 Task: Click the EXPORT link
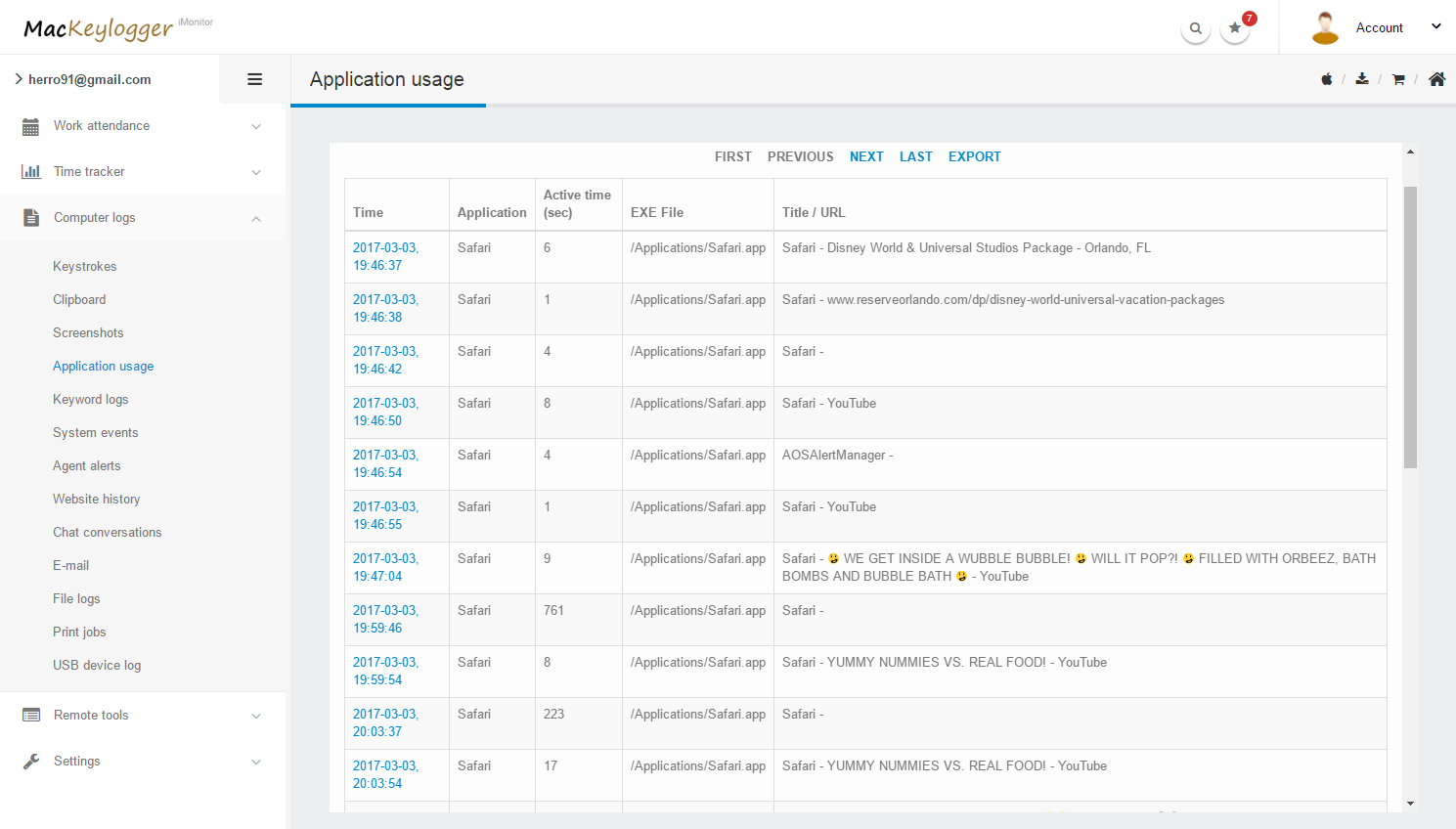[x=974, y=156]
